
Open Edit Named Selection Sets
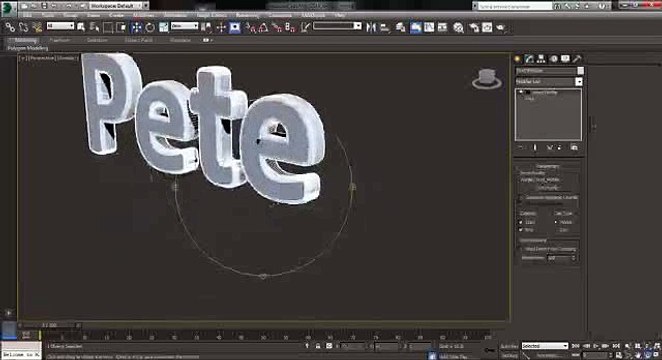click(x=305, y=27)
